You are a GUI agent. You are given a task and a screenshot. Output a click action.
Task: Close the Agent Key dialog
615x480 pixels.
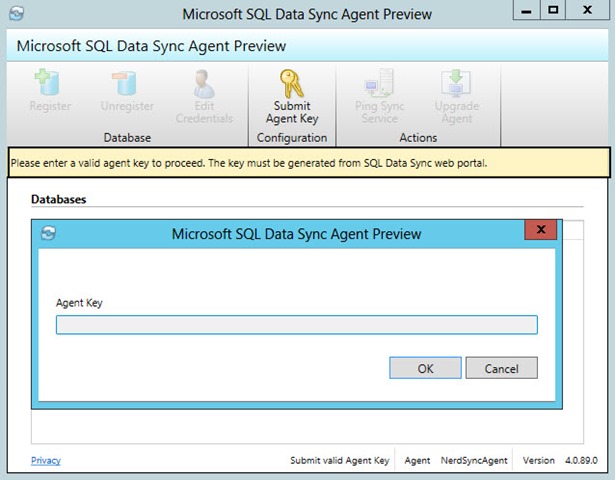541,230
